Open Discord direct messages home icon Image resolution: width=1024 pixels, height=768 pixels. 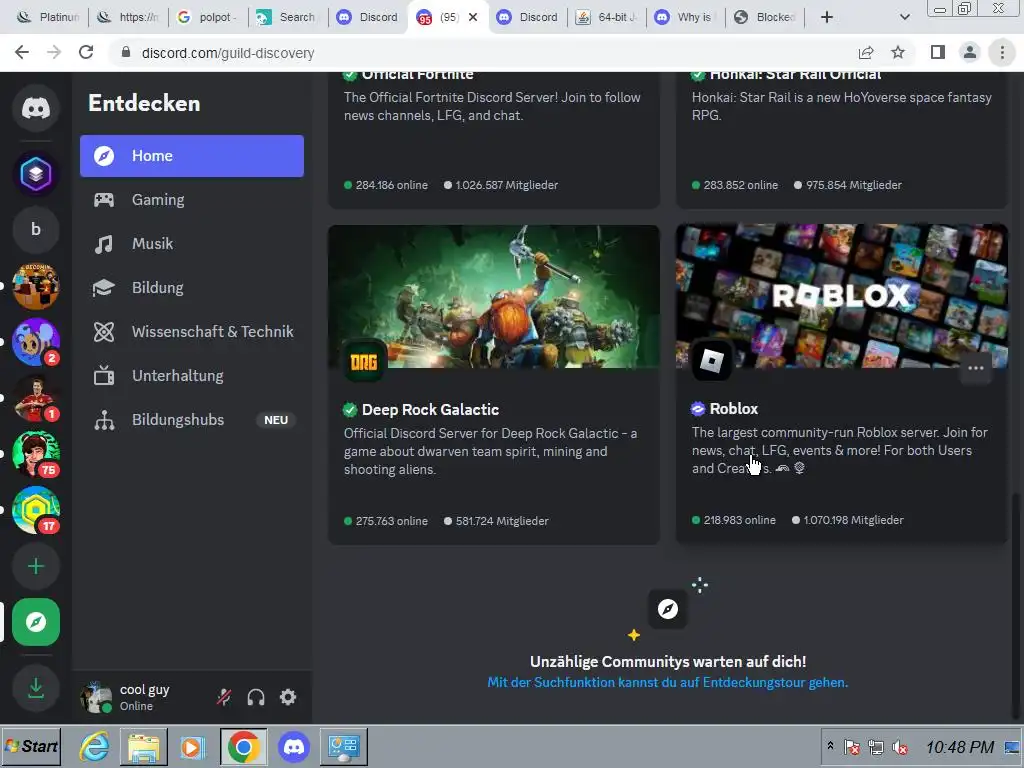[x=36, y=108]
